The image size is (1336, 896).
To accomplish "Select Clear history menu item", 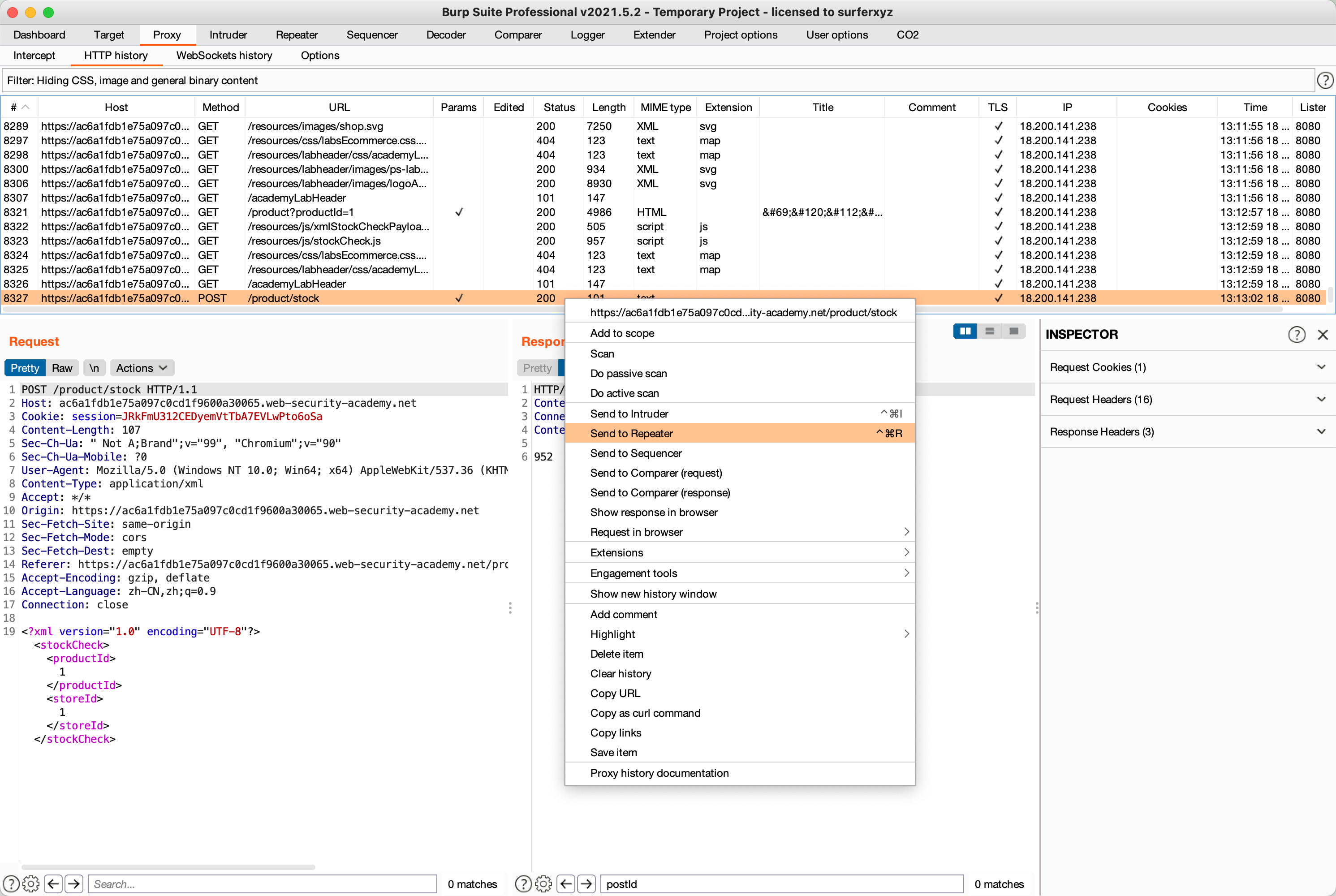I will coord(740,674).
